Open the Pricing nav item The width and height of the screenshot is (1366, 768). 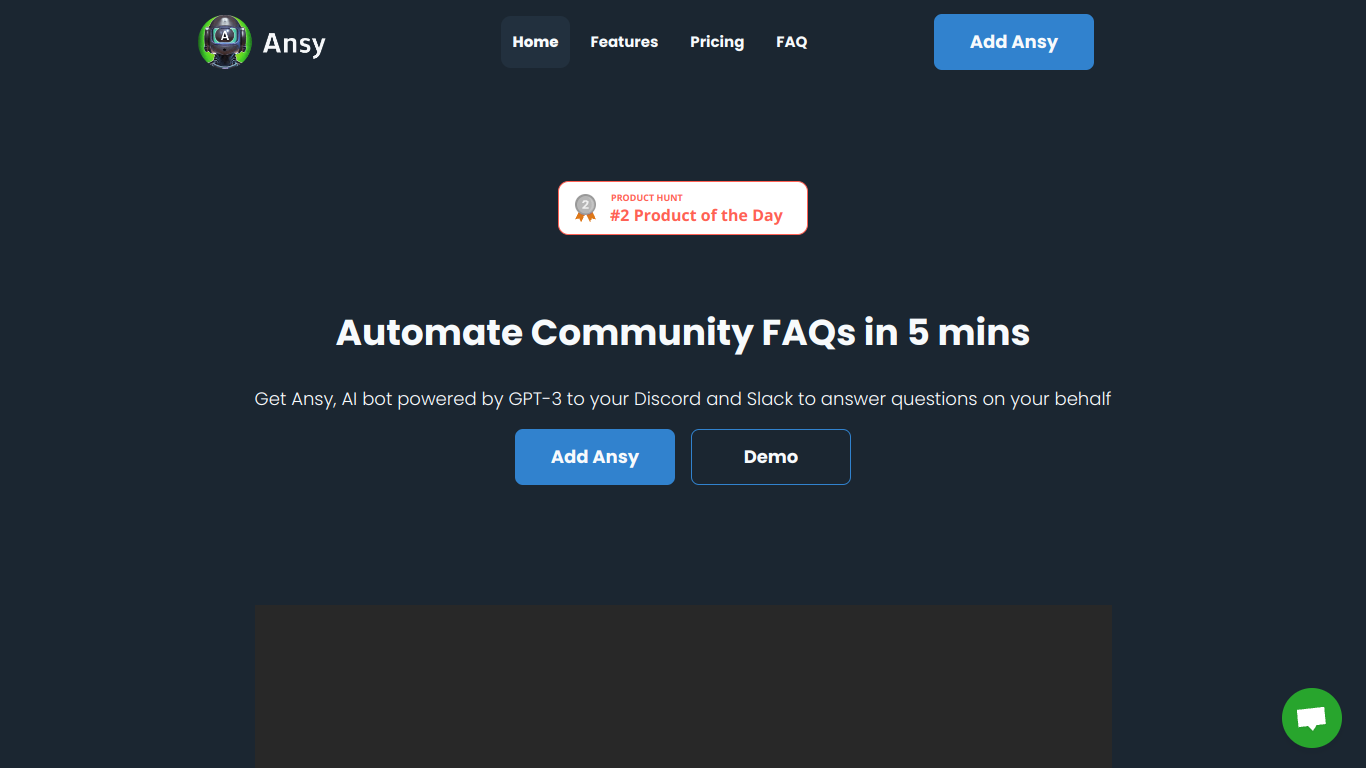coord(717,42)
